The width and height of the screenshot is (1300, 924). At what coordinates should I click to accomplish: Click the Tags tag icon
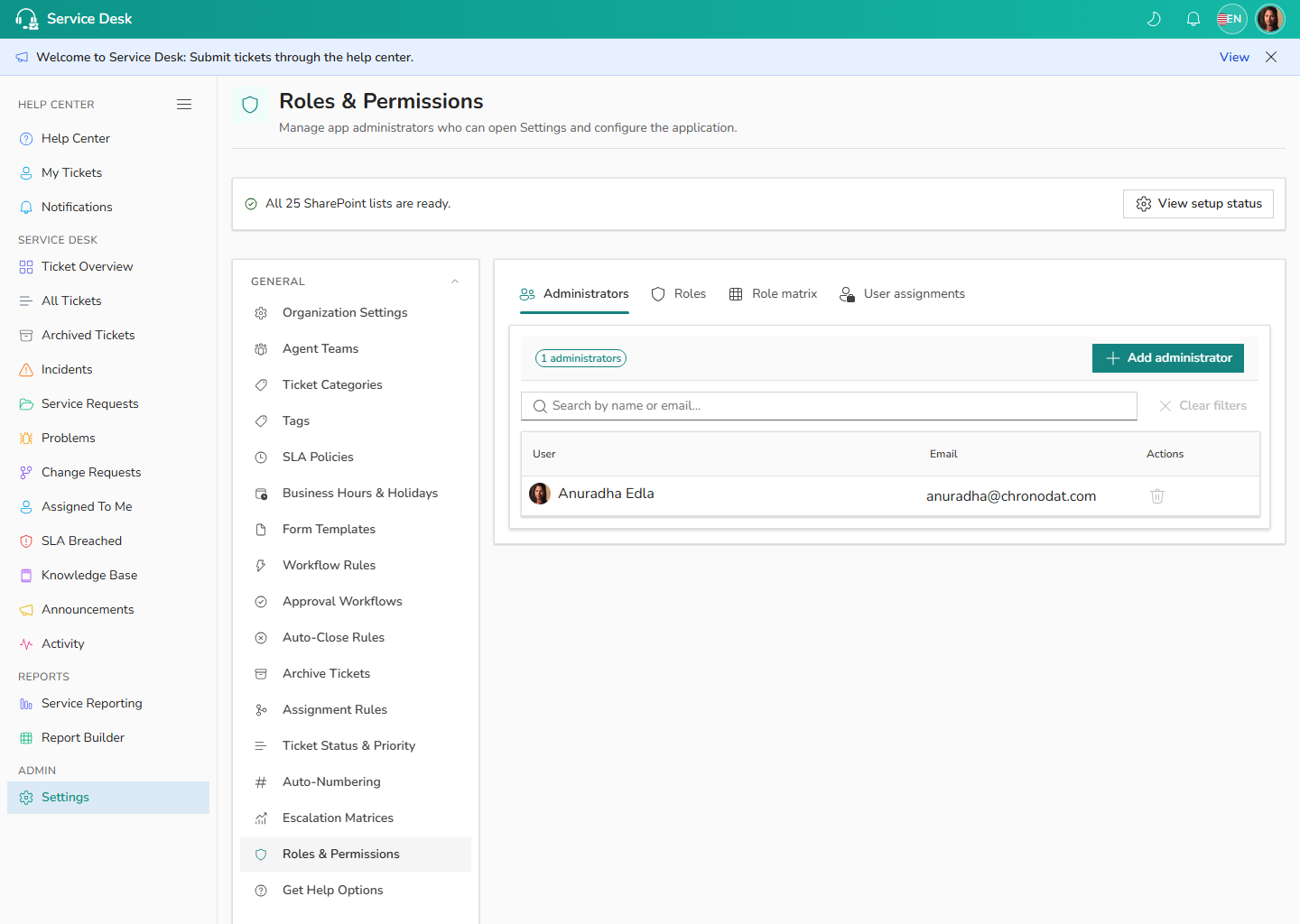(261, 420)
